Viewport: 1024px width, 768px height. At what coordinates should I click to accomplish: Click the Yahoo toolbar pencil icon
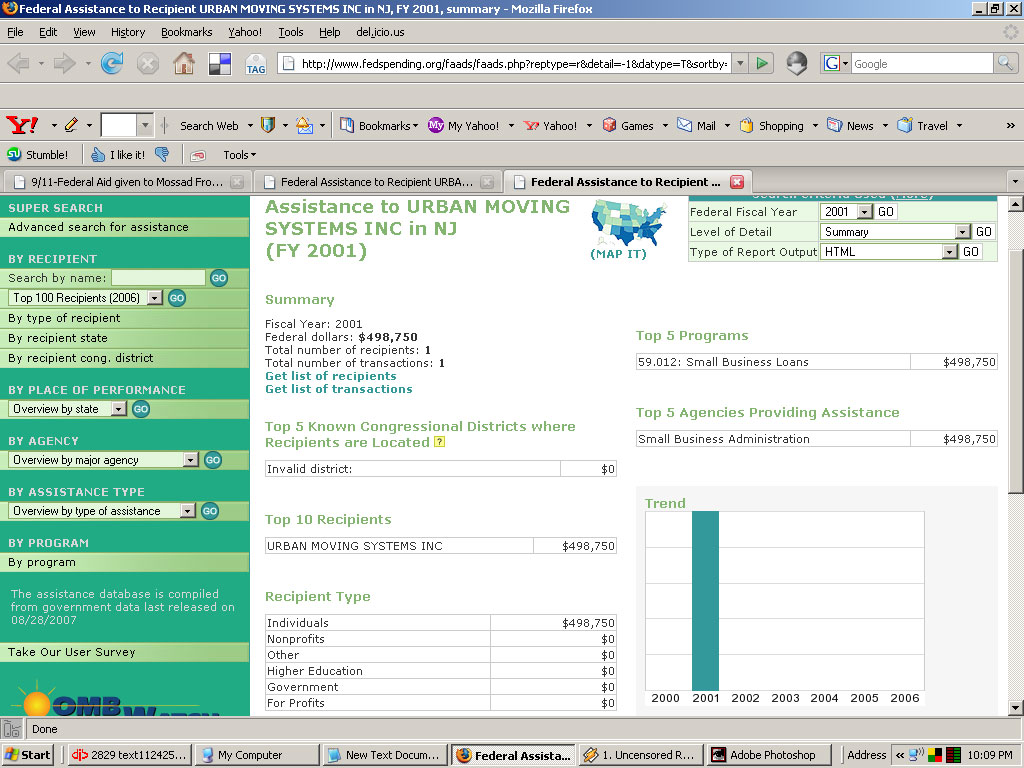[71, 125]
